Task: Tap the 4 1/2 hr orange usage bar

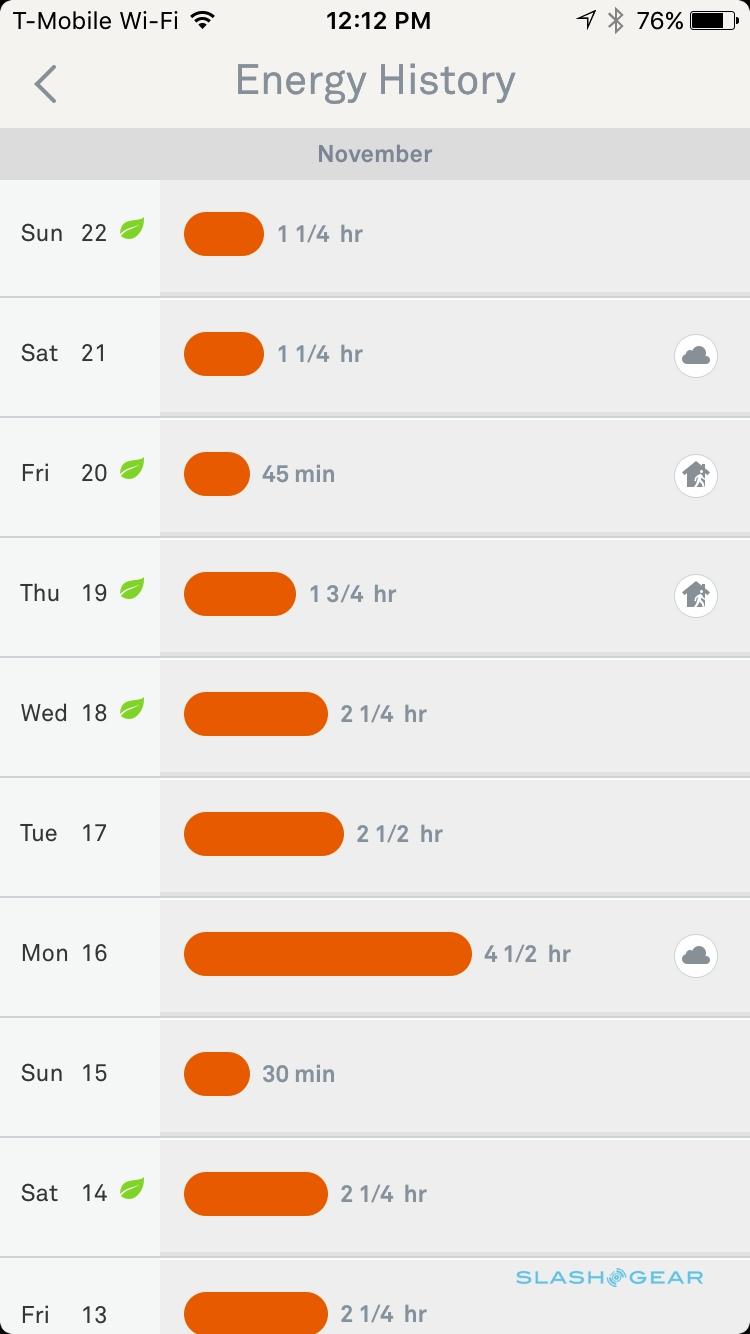Action: pos(327,954)
